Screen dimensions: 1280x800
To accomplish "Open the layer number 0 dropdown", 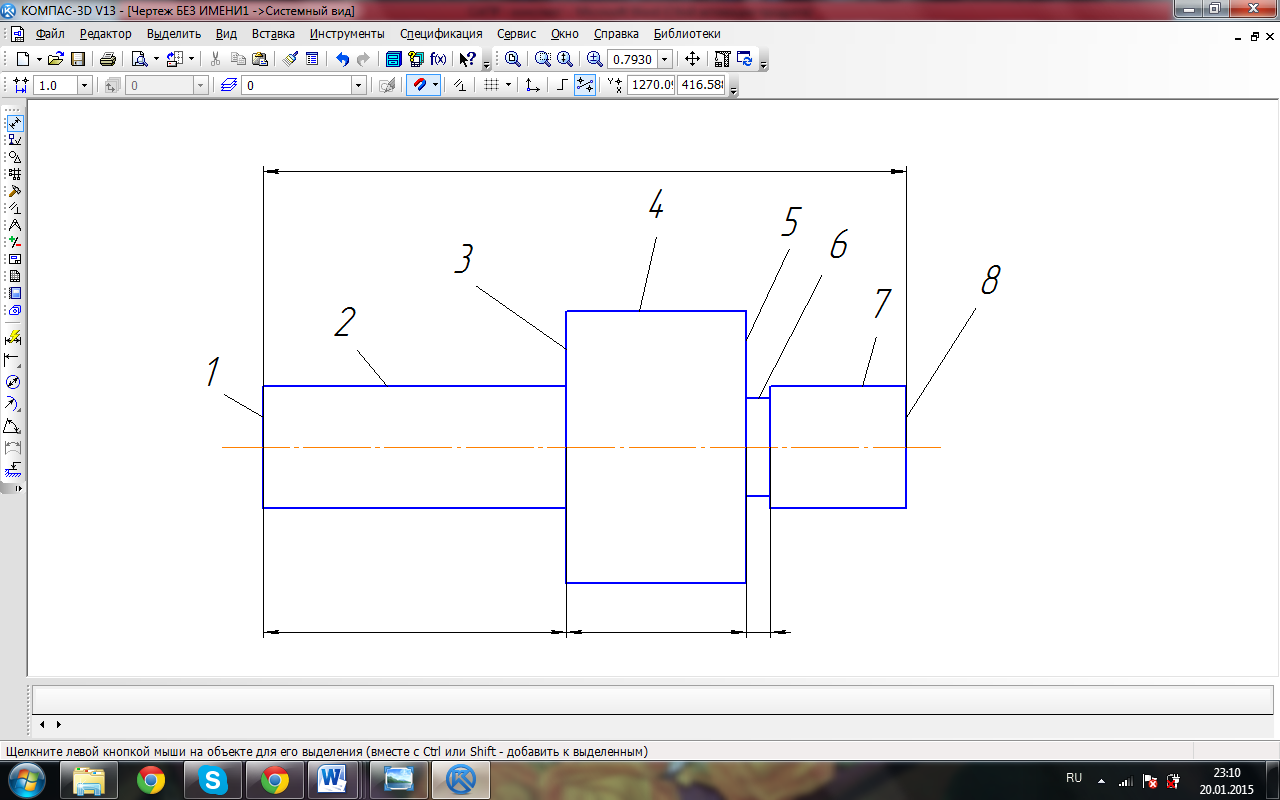I will (358, 85).
